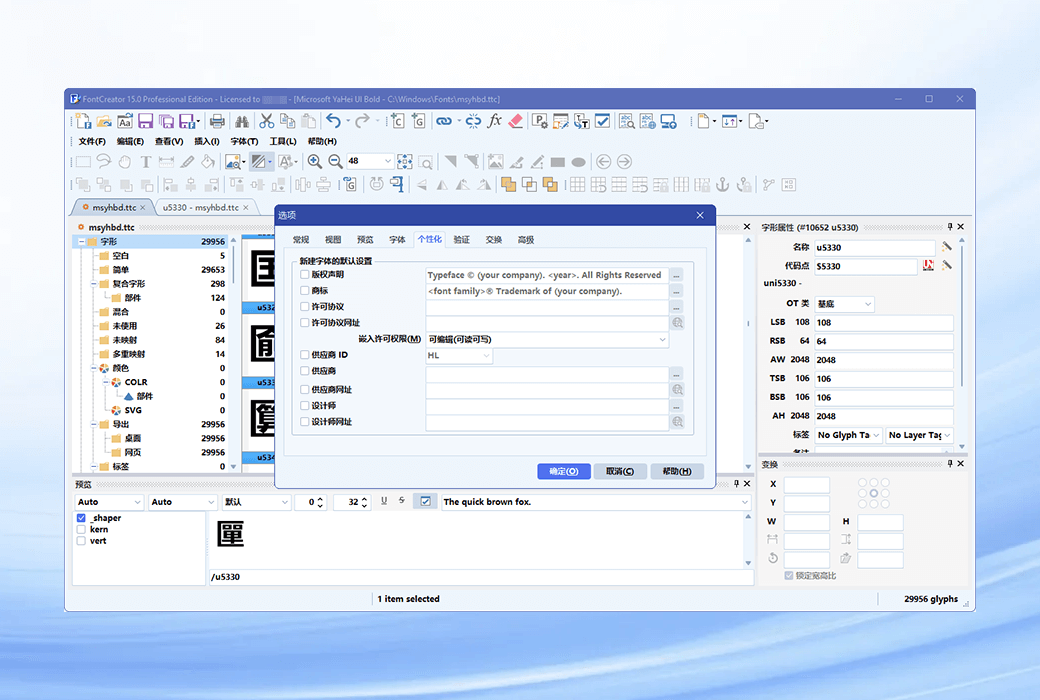The width and height of the screenshot is (1040, 700).
Task: Open the 嵌入许可权限 dropdown
Action: click(547, 340)
